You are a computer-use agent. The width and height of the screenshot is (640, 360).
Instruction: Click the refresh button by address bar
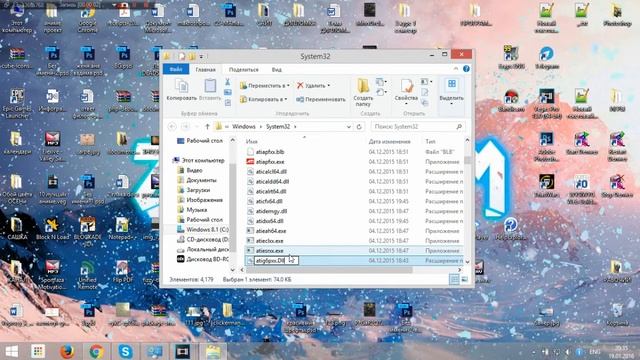359,127
